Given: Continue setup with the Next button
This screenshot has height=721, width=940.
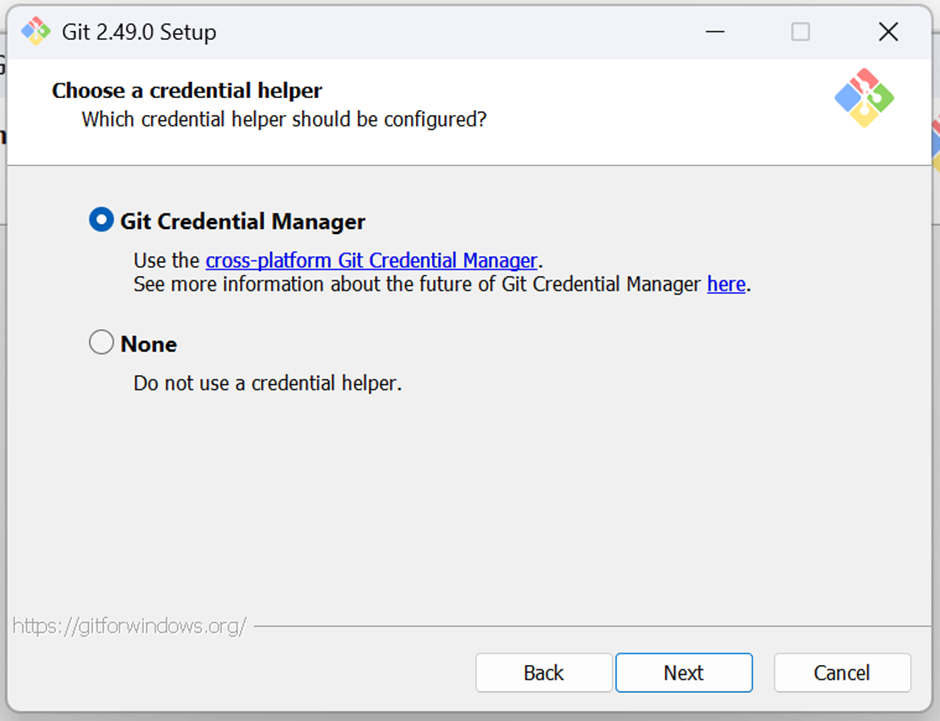Looking at the screenshot, I should click(683, 672).
